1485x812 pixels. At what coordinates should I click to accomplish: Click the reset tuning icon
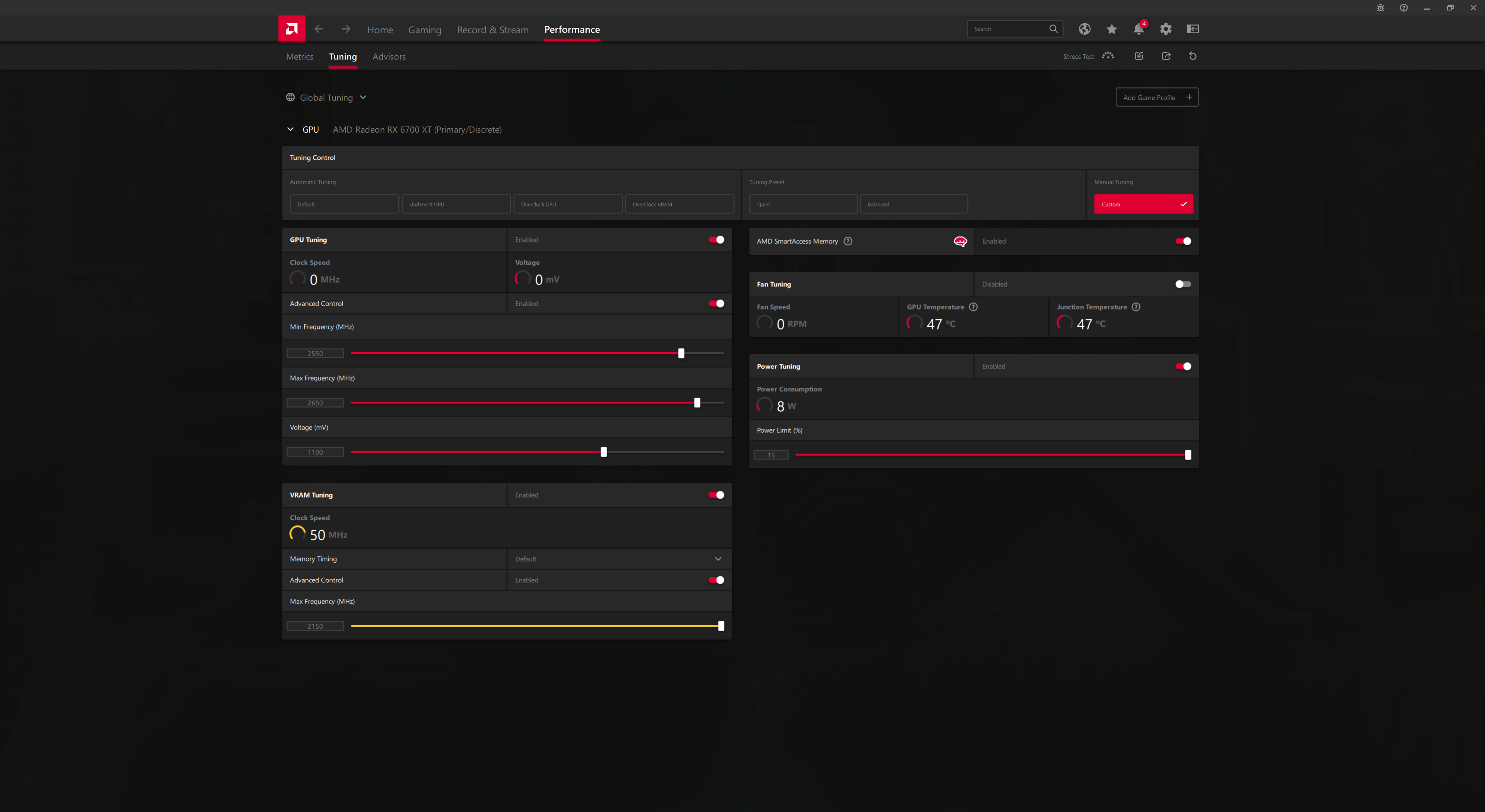pos(1193,56)
